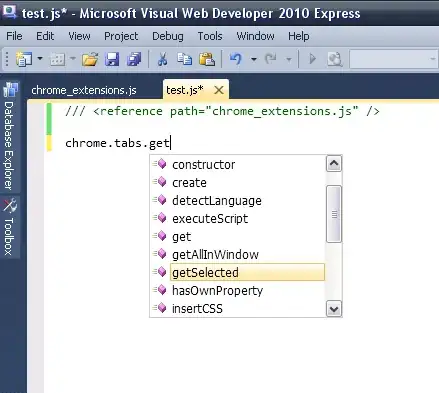The image size is (439, 393).
Task: Open the Add Item dropdown arrow
Action: pos(73,59)
